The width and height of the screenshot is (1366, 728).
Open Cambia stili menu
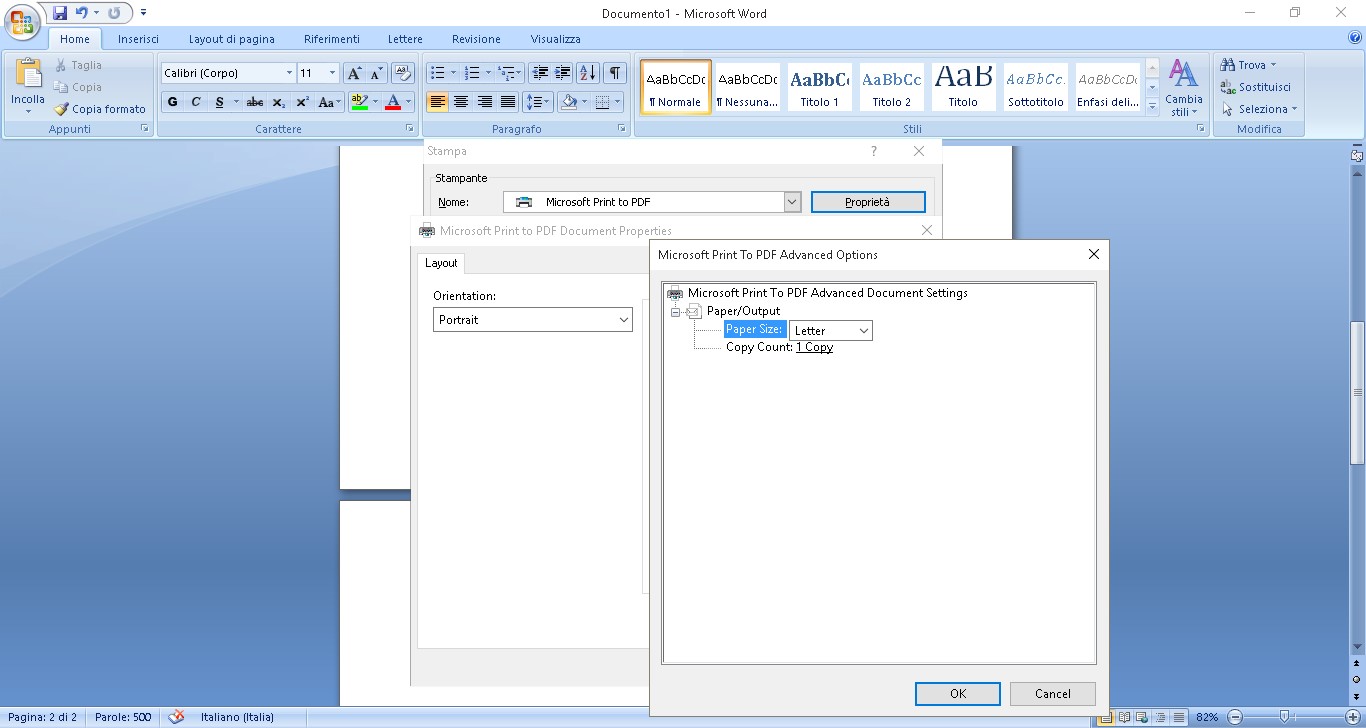(1184, 88)
